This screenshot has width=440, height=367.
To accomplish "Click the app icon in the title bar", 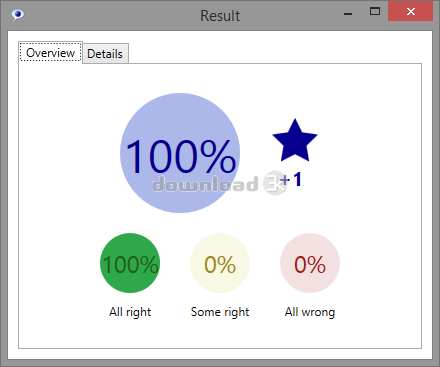I will (17, 15).
